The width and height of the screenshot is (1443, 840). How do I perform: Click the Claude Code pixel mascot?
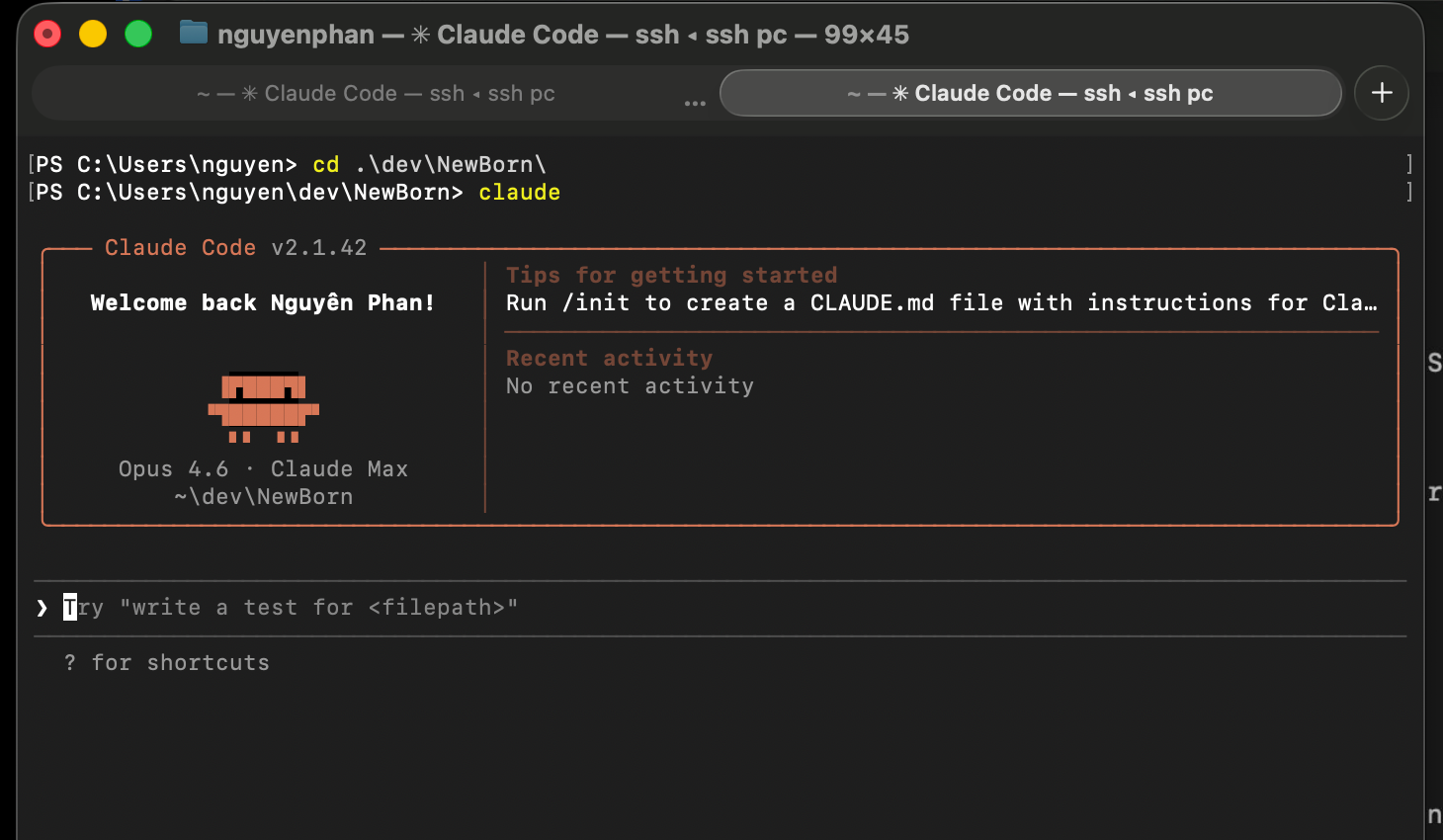pyautogui.click(x=263, y=406)
